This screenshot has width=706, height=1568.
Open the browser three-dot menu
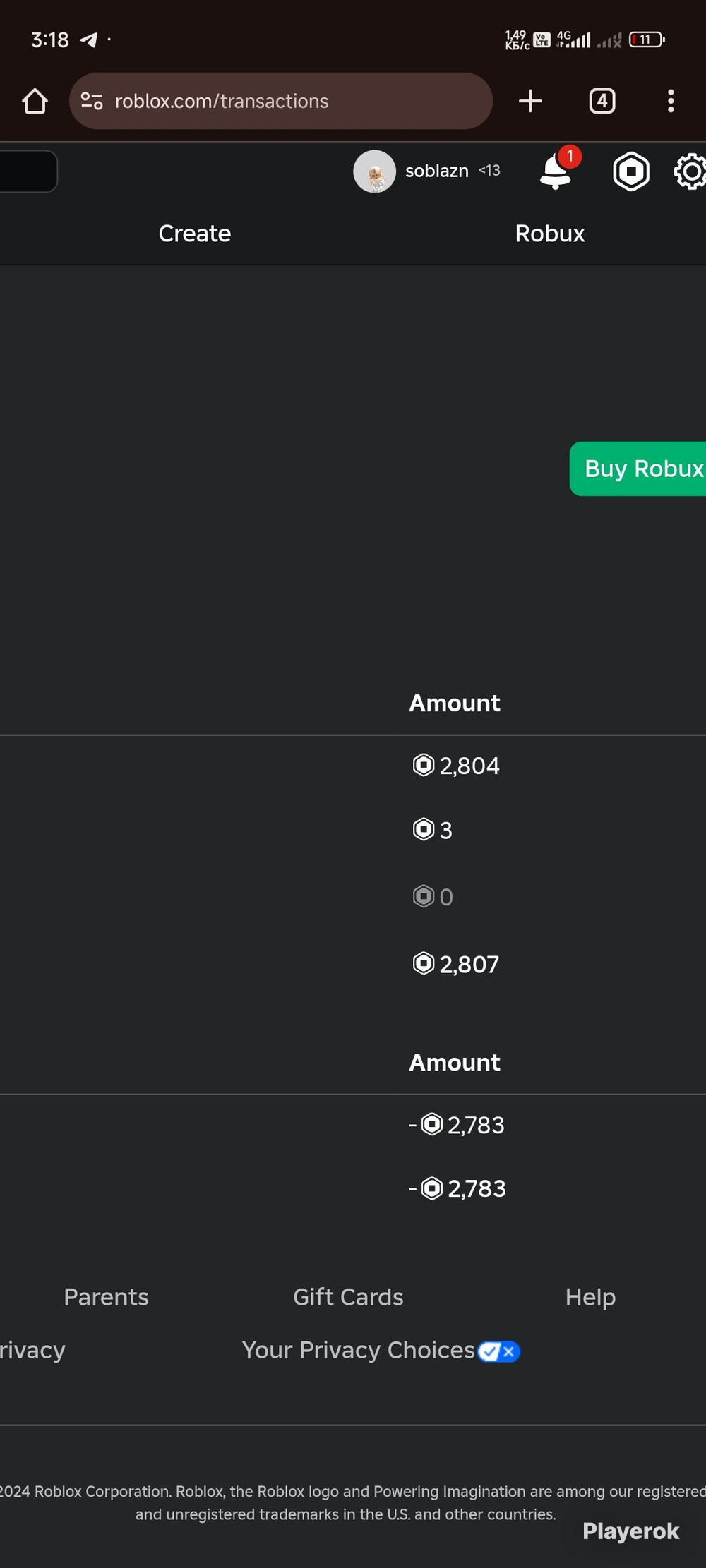click(x=671, y=101)
